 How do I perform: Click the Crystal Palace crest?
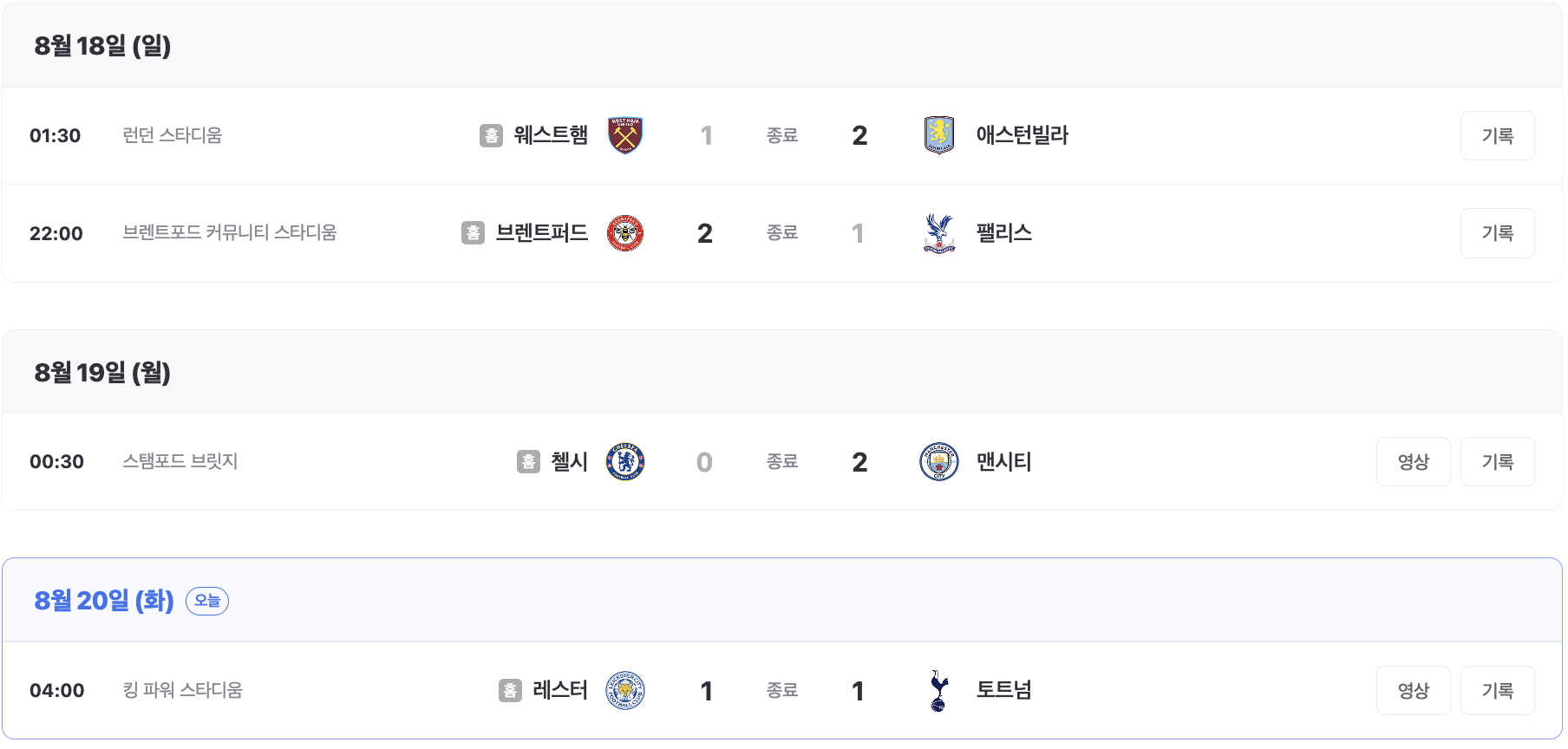pos(939,233)
